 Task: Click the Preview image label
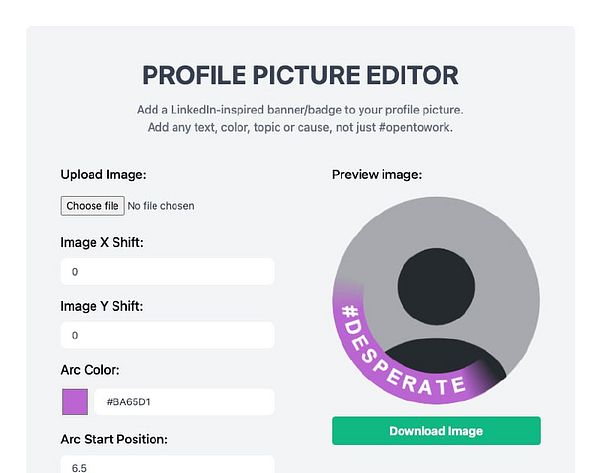(377, 174)
